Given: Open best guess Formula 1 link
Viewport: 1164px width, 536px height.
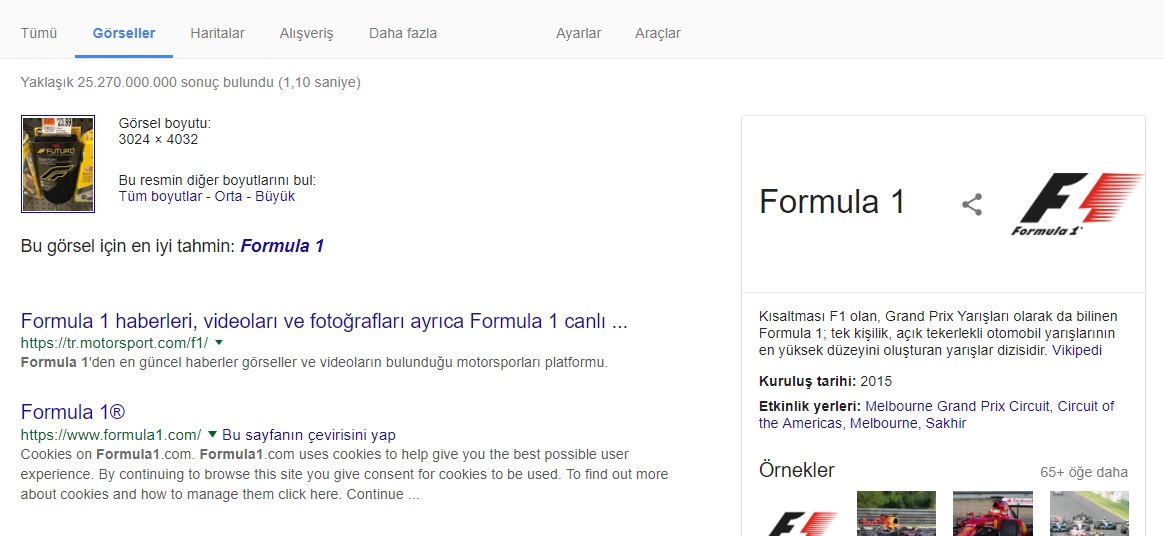Looking at the screenshot, I should [282, 246].
